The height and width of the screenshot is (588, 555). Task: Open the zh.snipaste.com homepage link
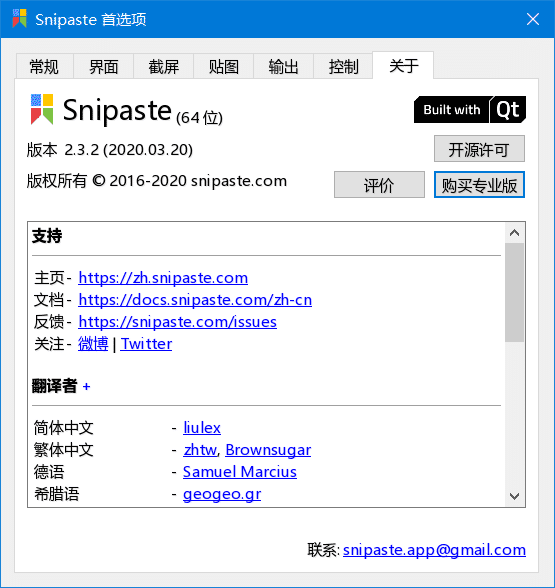point(163,278)
